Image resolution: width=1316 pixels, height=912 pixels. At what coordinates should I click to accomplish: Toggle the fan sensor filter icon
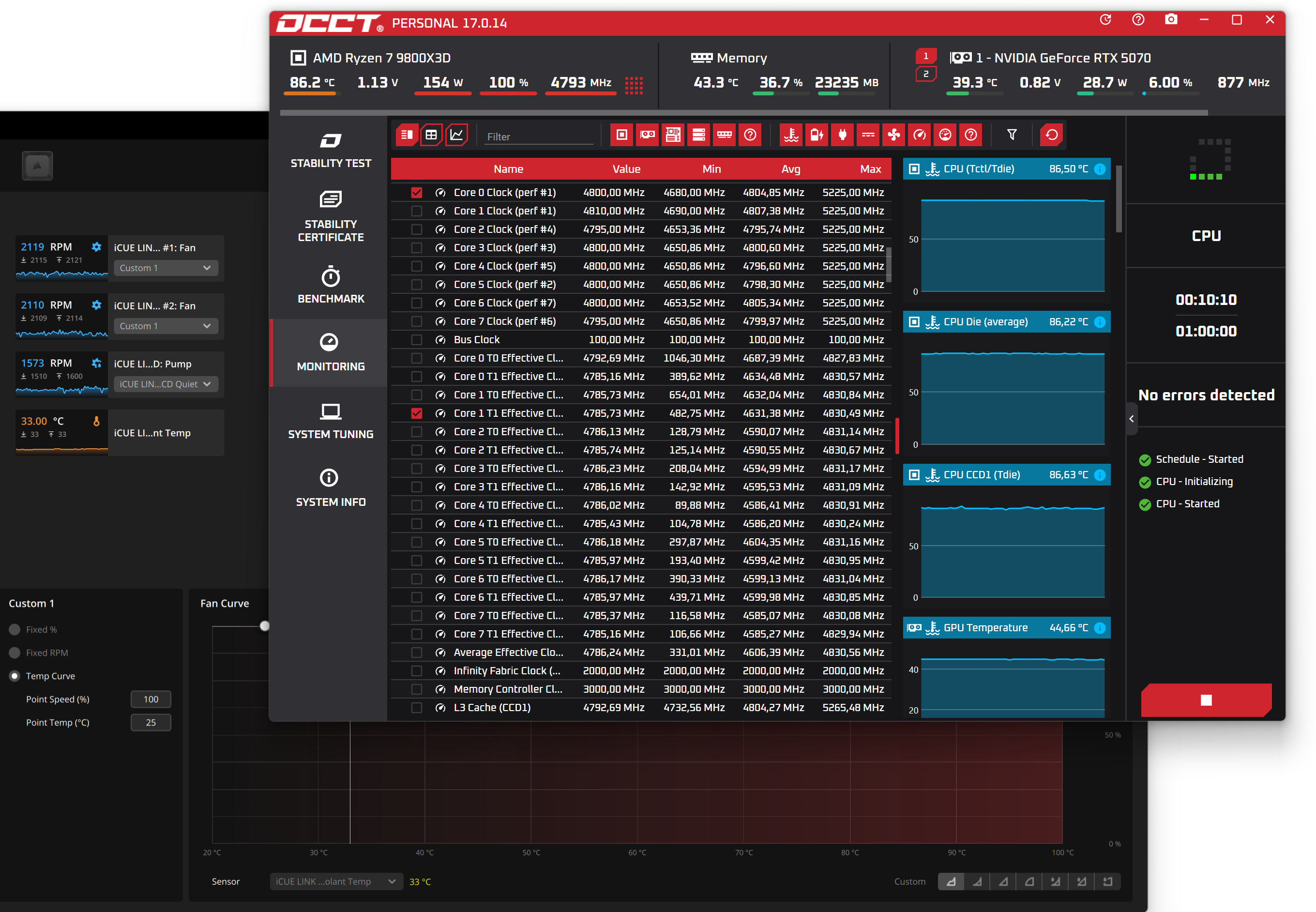pyautogui.click(x=894, y=136)
